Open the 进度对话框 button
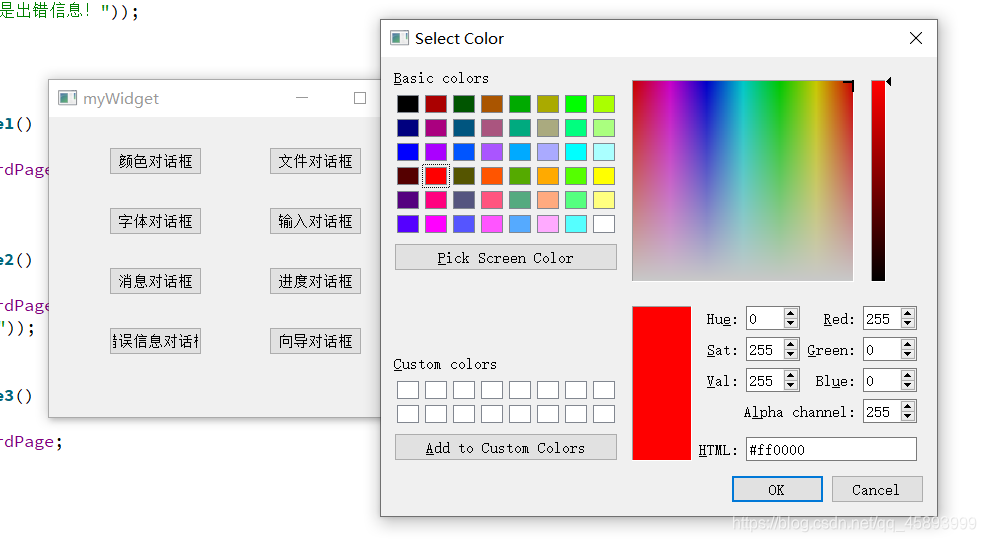 [x=316, y=281]
